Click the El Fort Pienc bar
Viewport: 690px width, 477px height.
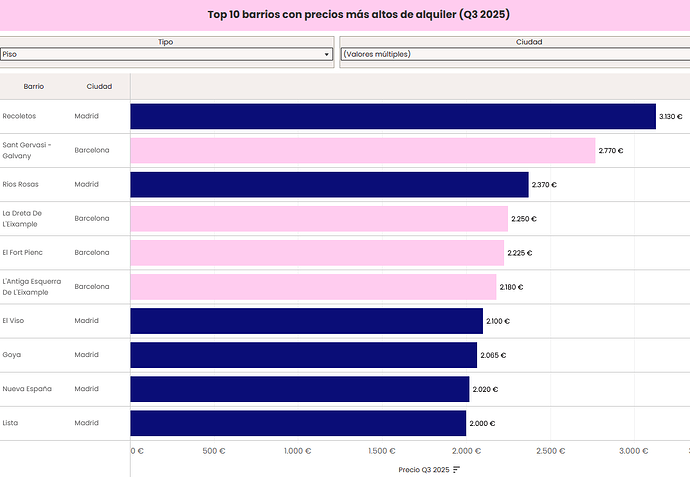pyautogui.click(x=316, y=253)
